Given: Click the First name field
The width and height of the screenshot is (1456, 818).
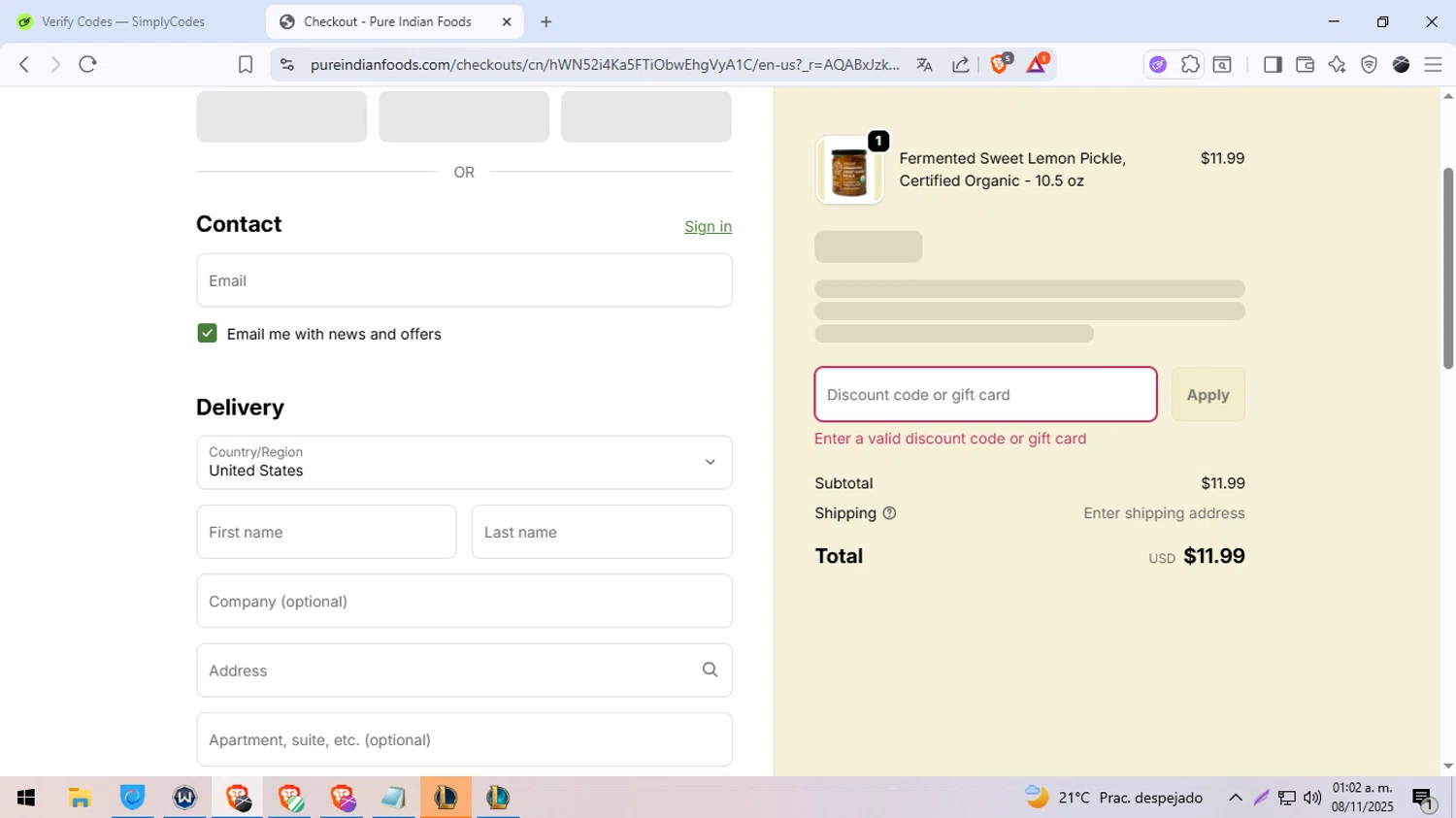Looking at the screenshot, I should pos(326,532).
